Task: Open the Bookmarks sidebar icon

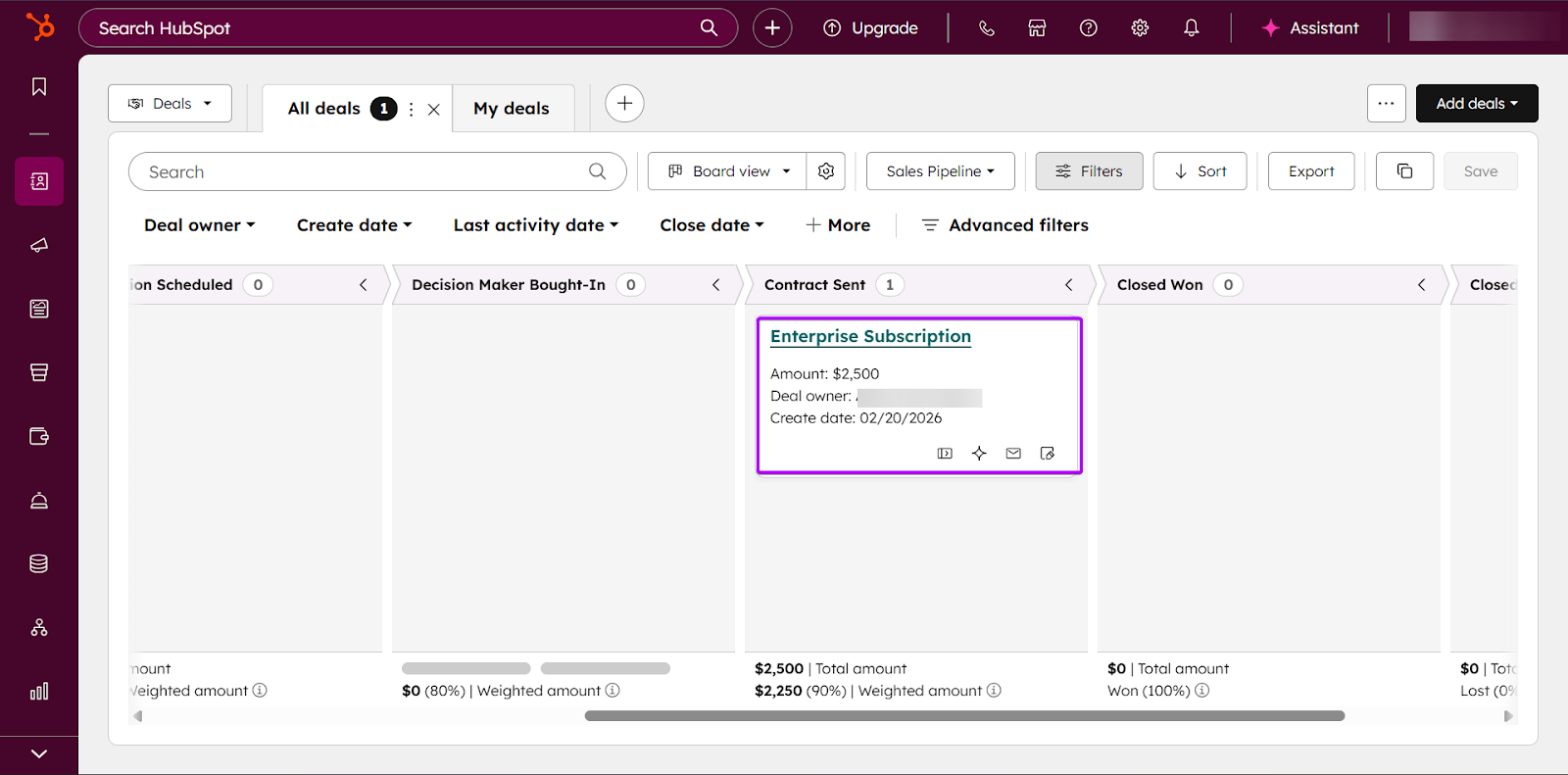Action: (39, 87)
